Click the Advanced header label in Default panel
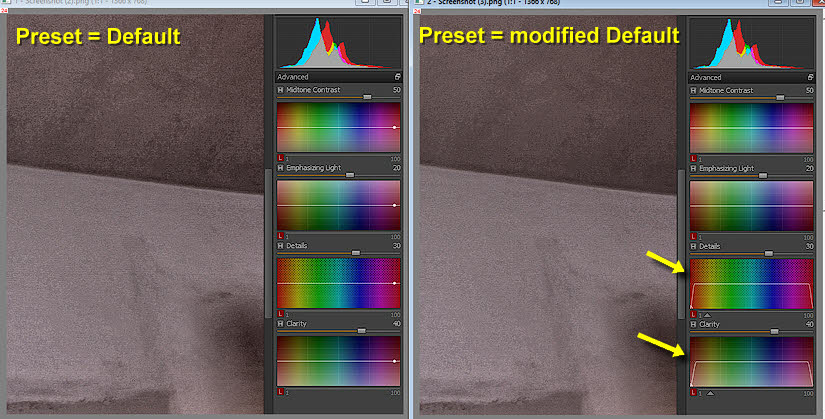The width and height of the screenshot is (825, 419). point(293,77)
